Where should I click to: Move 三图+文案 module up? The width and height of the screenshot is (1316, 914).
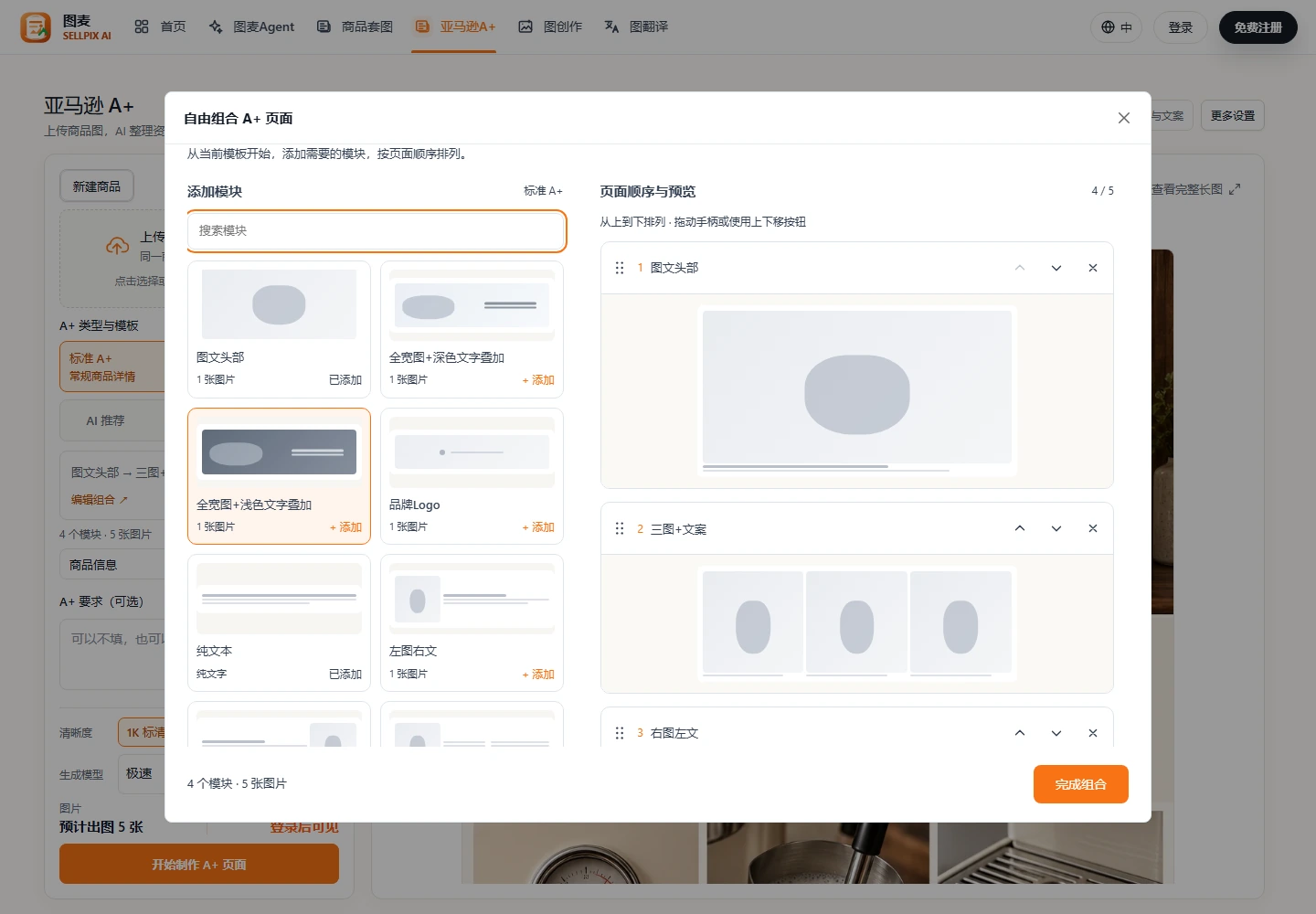(1020, 528)
